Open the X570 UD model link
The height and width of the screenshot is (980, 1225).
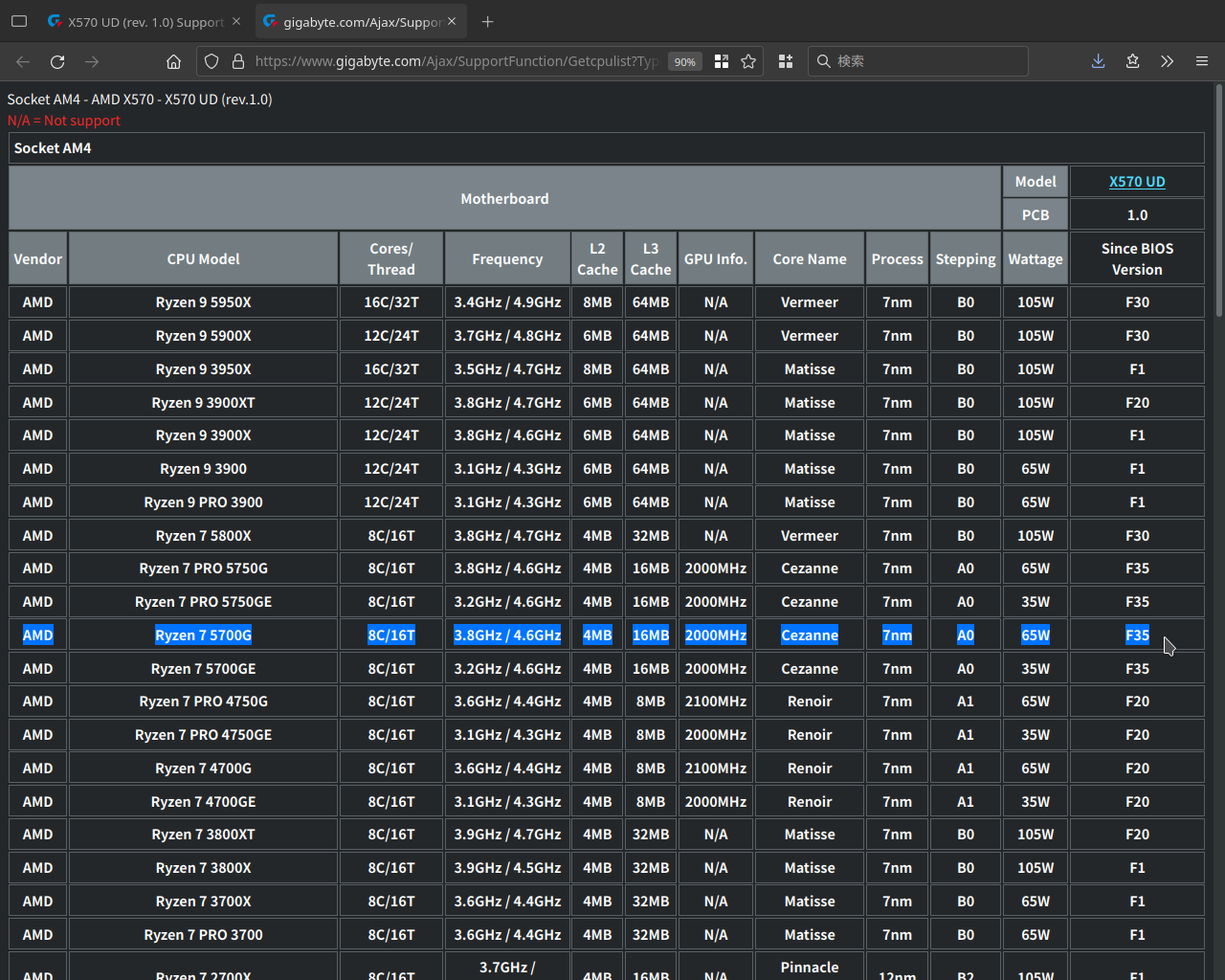pos(1137,182)
